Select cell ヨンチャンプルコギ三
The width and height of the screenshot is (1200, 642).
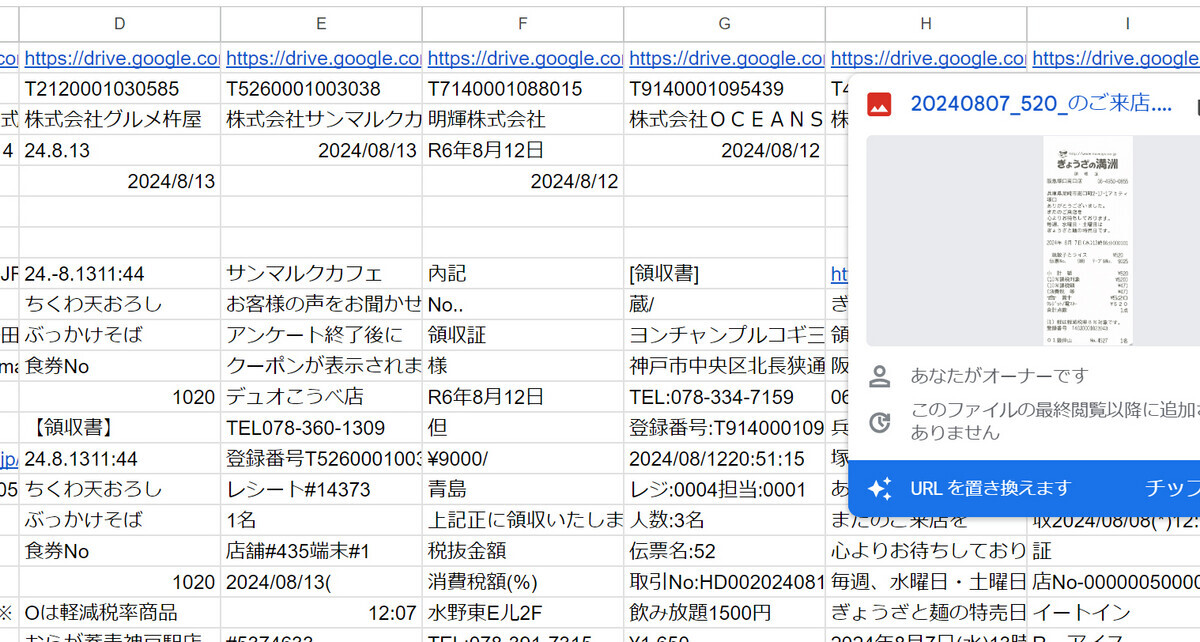pos(724,335)
